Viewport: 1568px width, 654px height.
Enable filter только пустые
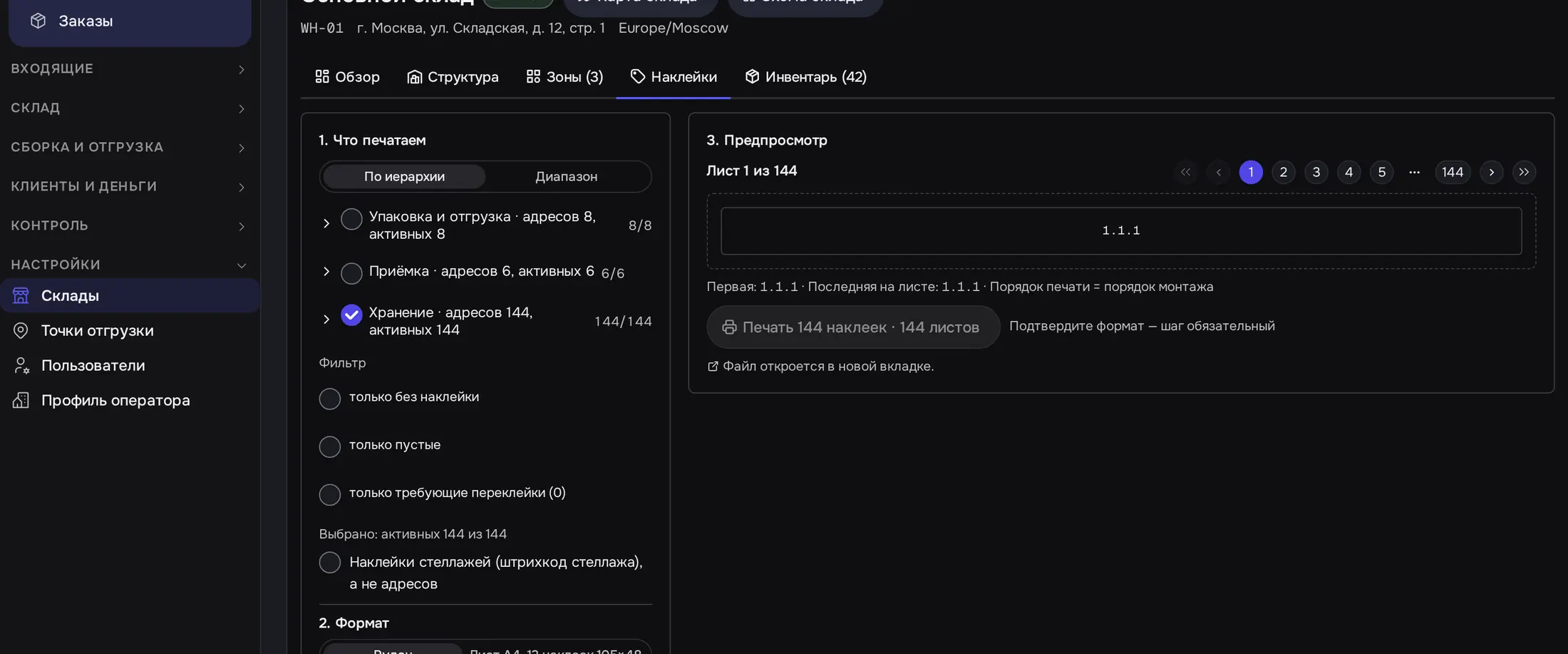tap(330, 447)
